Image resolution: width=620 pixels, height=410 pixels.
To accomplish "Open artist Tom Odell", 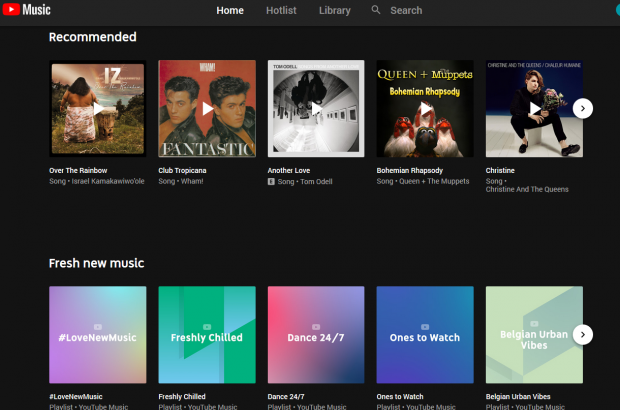I will coord(316,181).
